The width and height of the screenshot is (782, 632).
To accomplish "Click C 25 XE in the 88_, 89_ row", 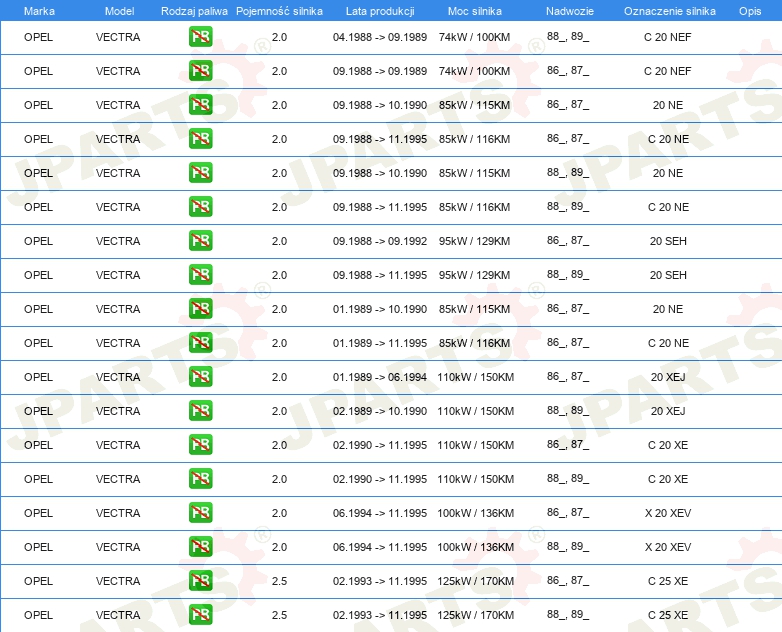I will (x=668, y=615).
